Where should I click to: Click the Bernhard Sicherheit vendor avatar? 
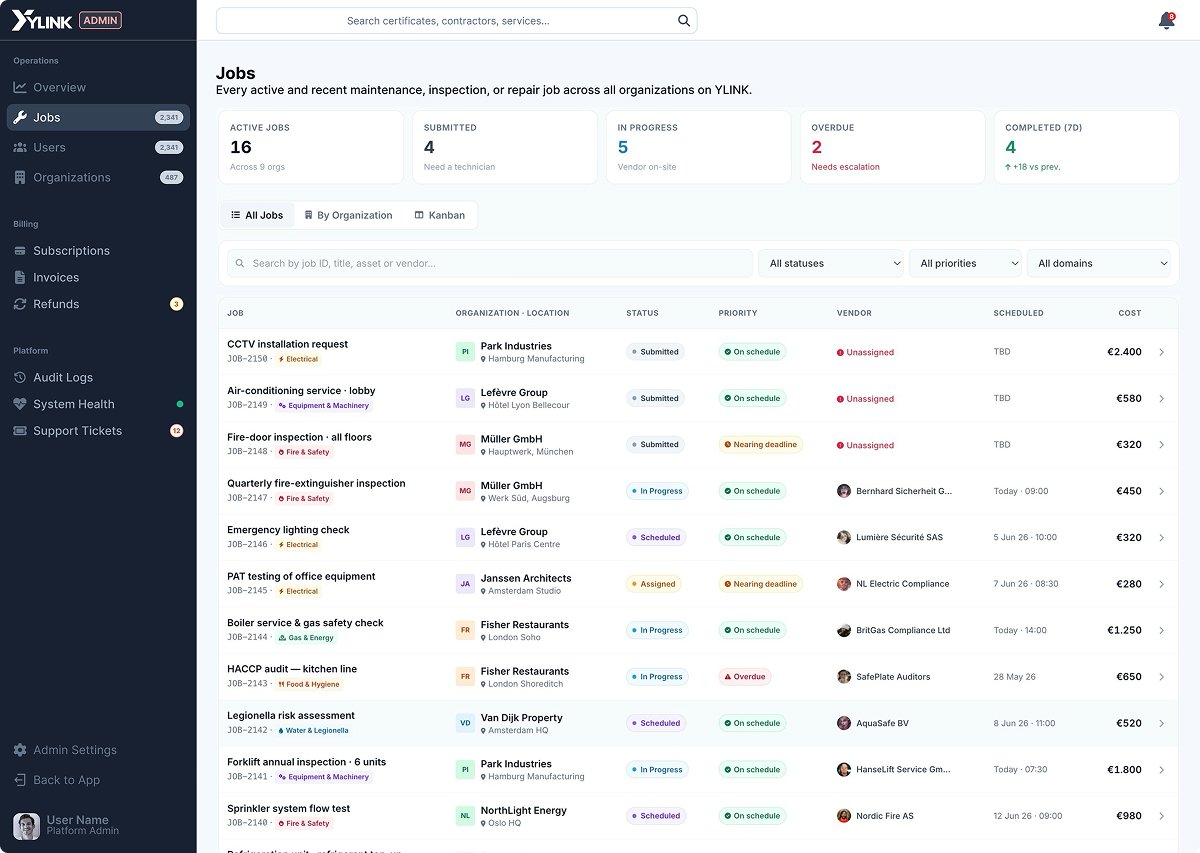[x=844, y=491]
